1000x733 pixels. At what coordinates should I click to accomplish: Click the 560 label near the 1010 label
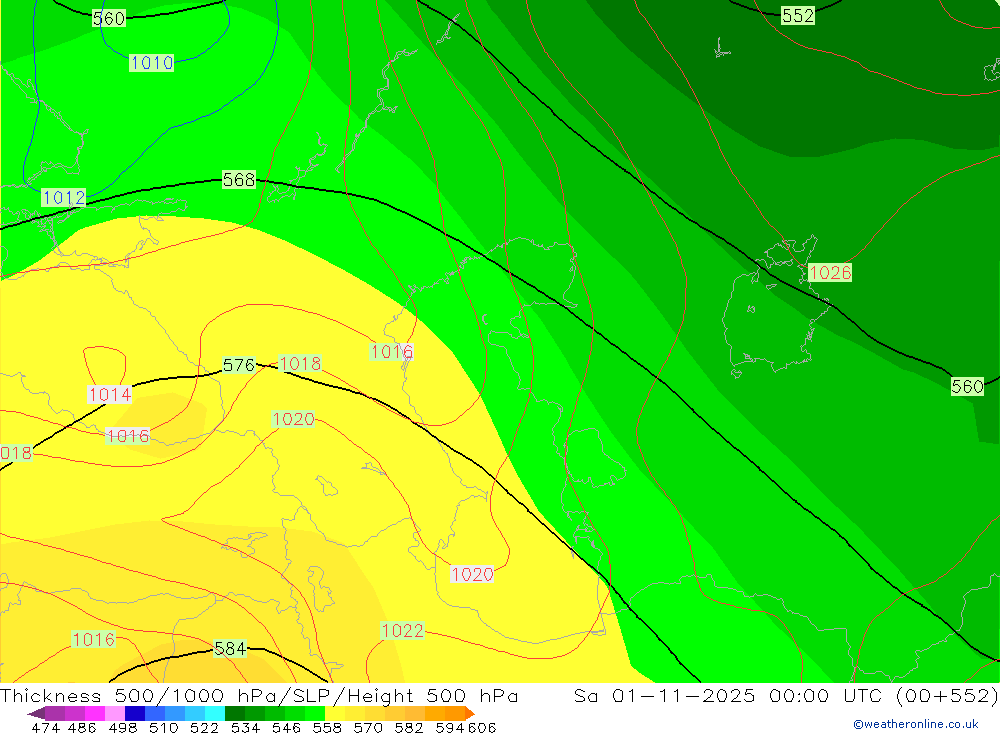coord(109,19)
